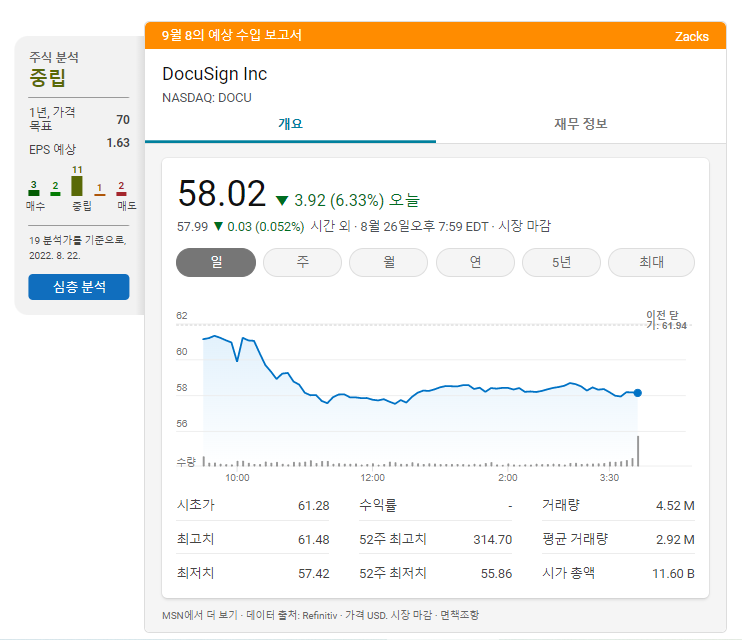Click the 10:00 time axis label
This screenshot has height=640, width=742.
pyautogui.click(x=237, y=478)
